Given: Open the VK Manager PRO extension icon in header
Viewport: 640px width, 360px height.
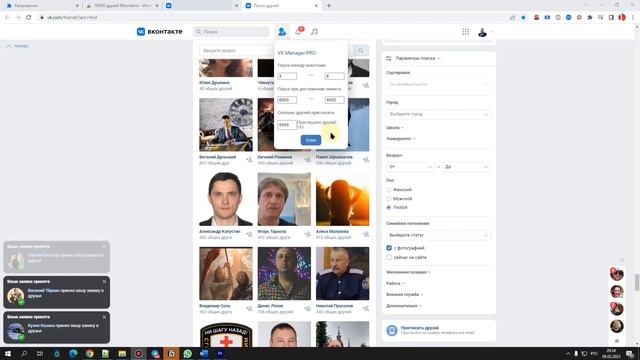Looking at the screenshot, I should point(282,31).
